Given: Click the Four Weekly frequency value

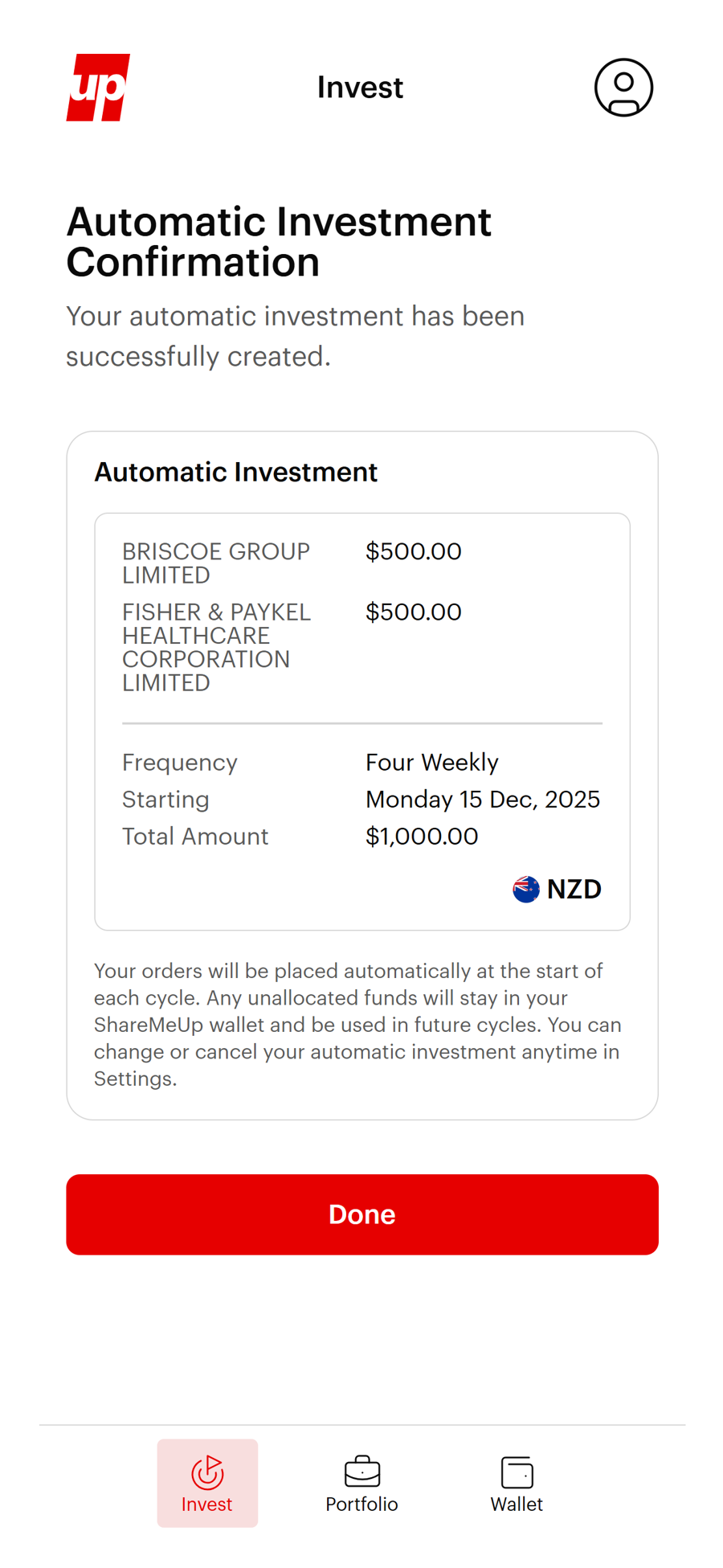Looking at the screenshot, I should (x=431, y=762).
